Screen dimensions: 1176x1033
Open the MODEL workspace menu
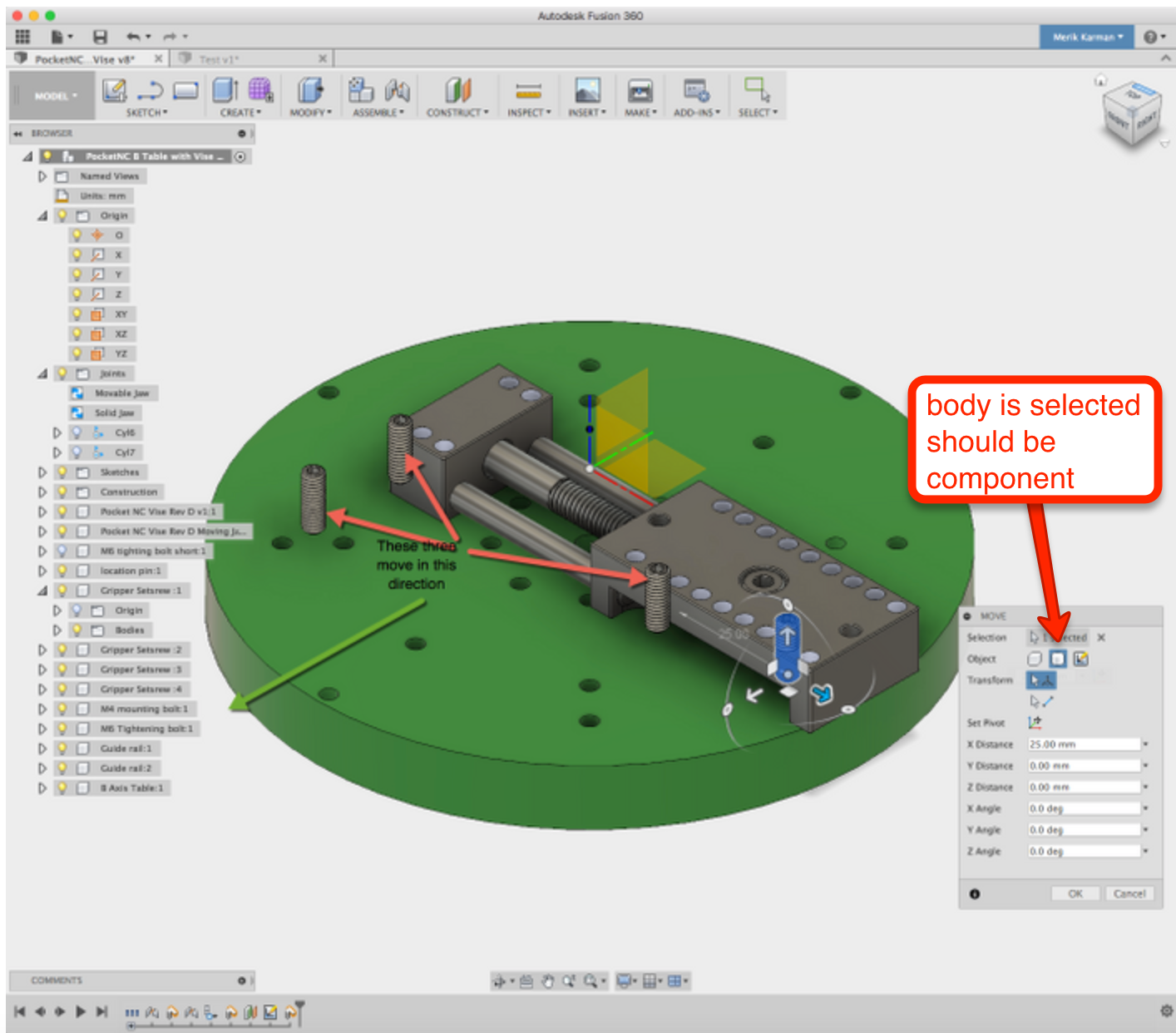[x=50, y=96]
